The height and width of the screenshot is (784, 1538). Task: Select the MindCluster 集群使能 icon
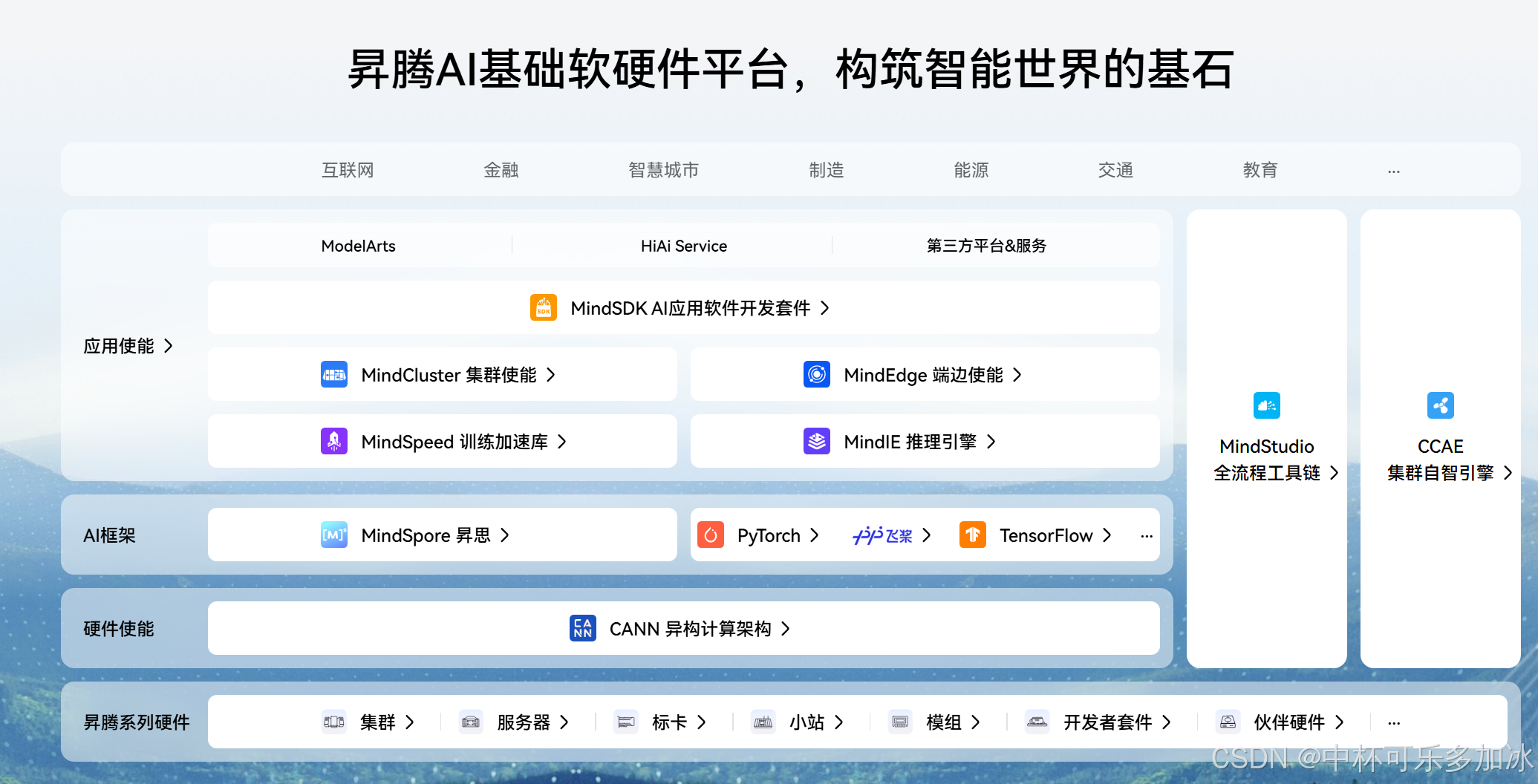[334, 375]
